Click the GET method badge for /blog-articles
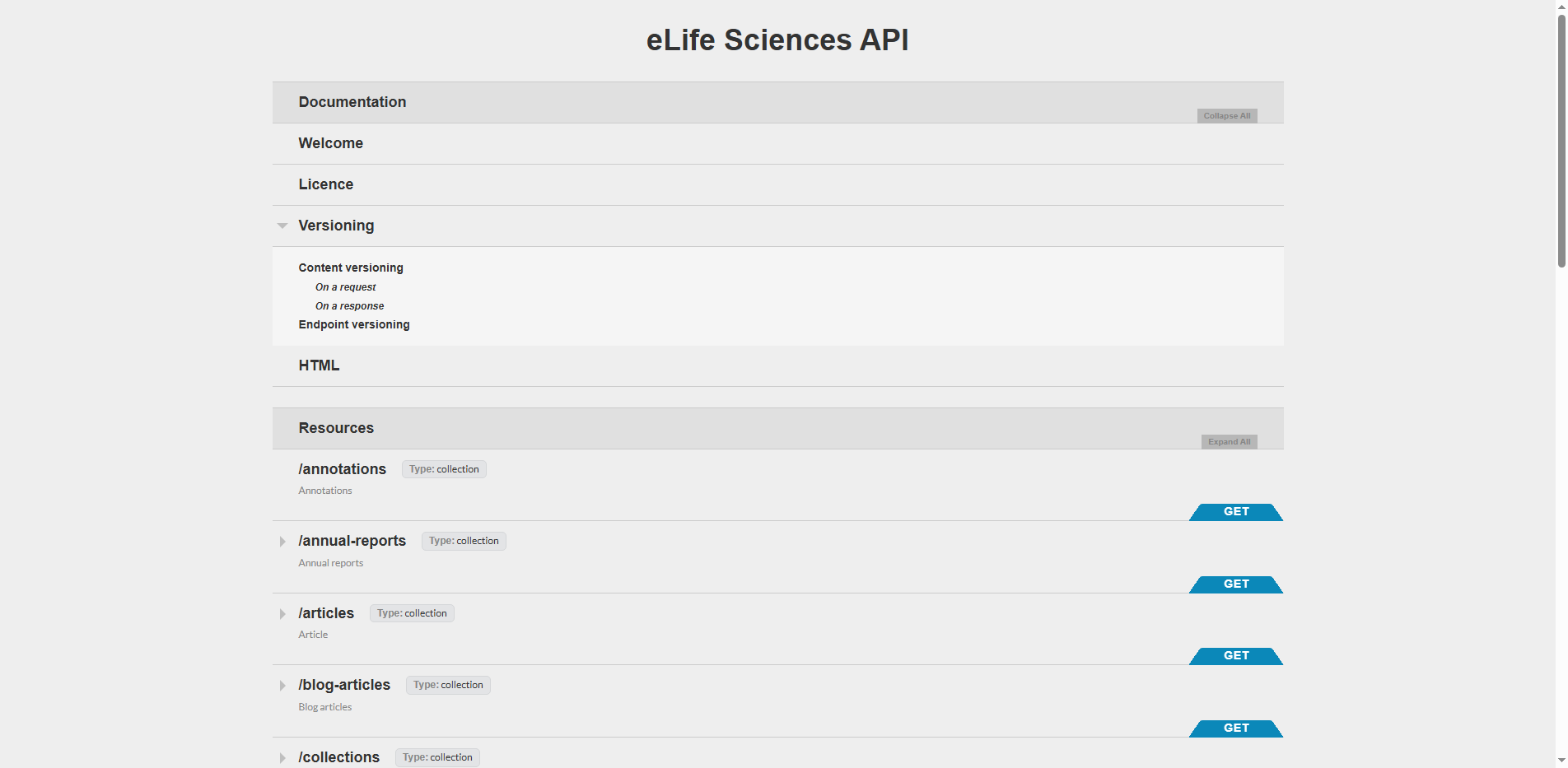Viewport: 1568px width, 768px height. click(1235, 728)
